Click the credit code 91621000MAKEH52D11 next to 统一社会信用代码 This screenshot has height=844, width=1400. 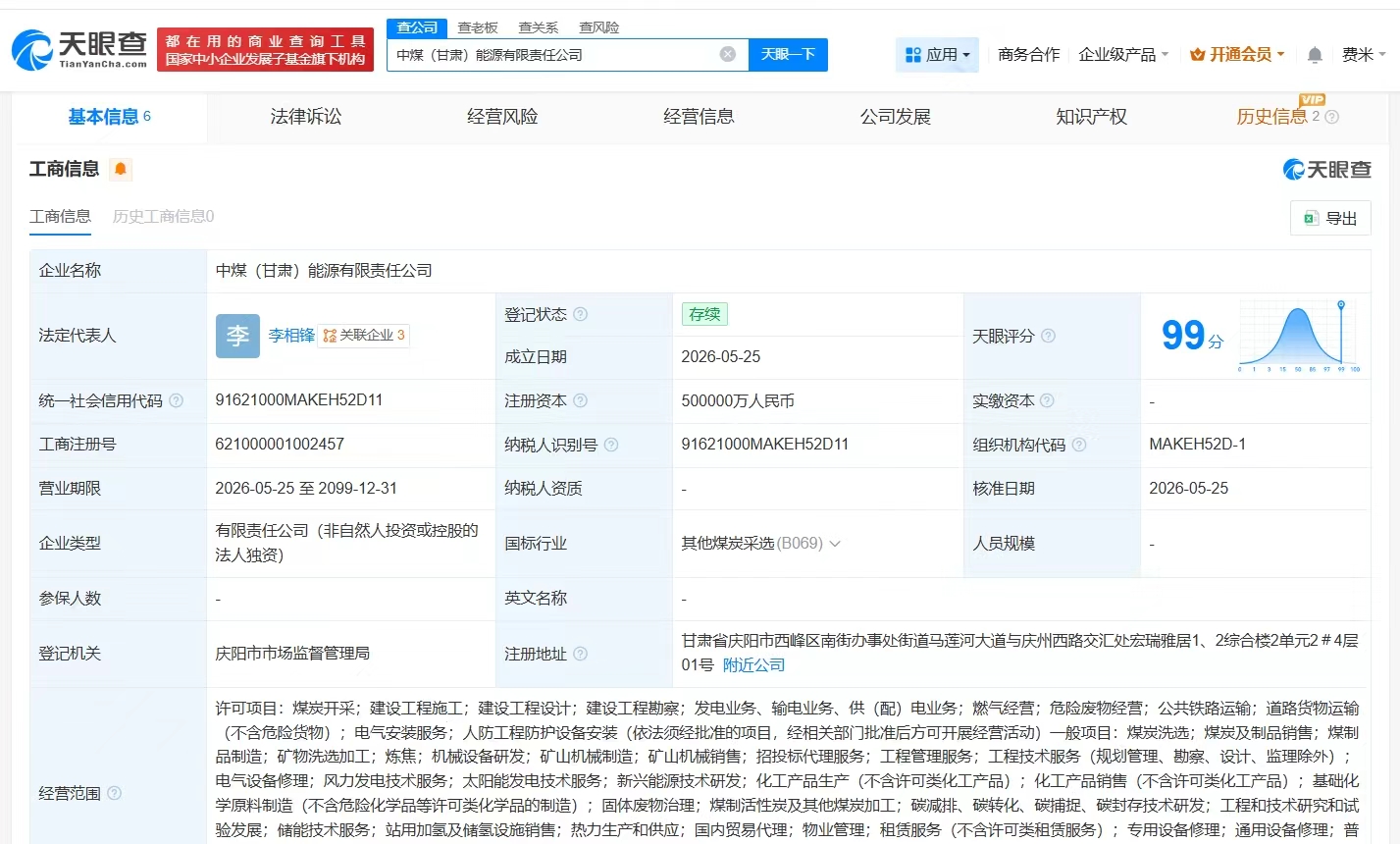click(299, 400)
